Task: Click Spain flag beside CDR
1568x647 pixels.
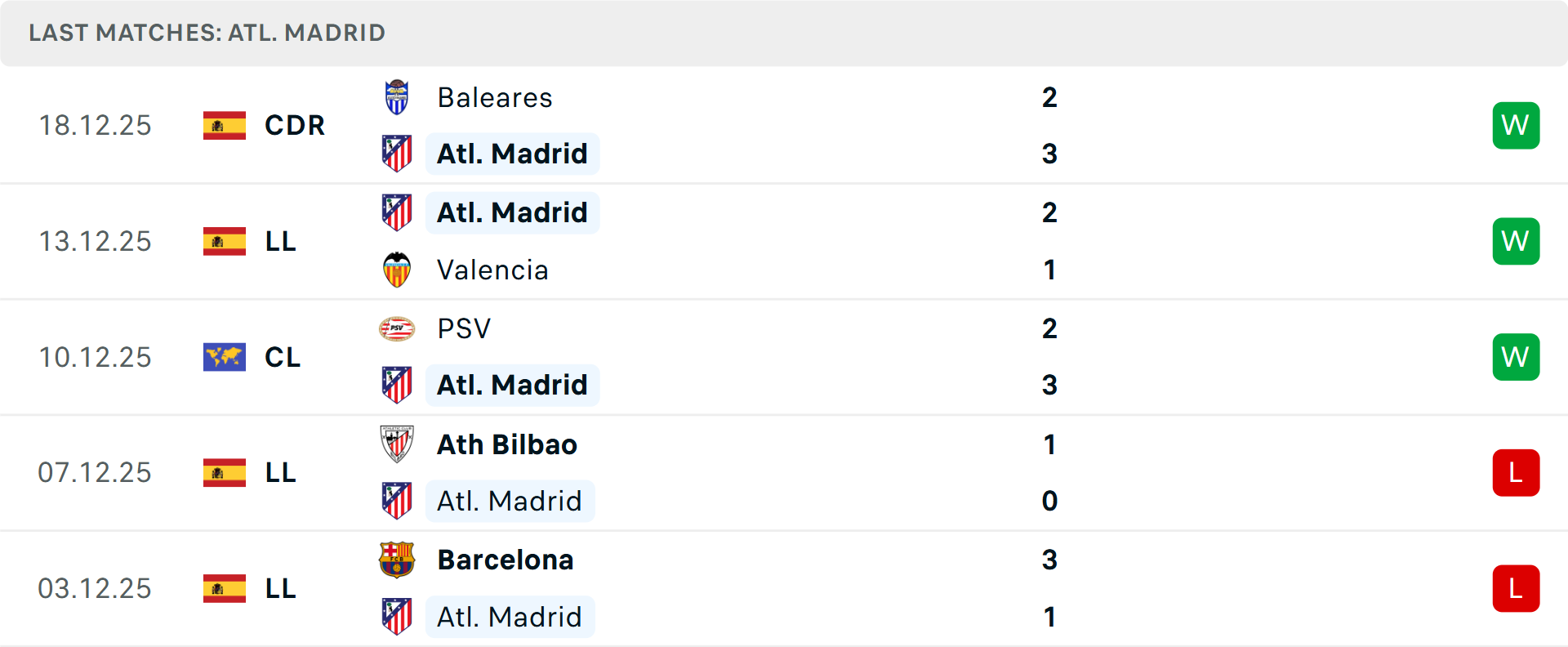Action: [225, 126]
